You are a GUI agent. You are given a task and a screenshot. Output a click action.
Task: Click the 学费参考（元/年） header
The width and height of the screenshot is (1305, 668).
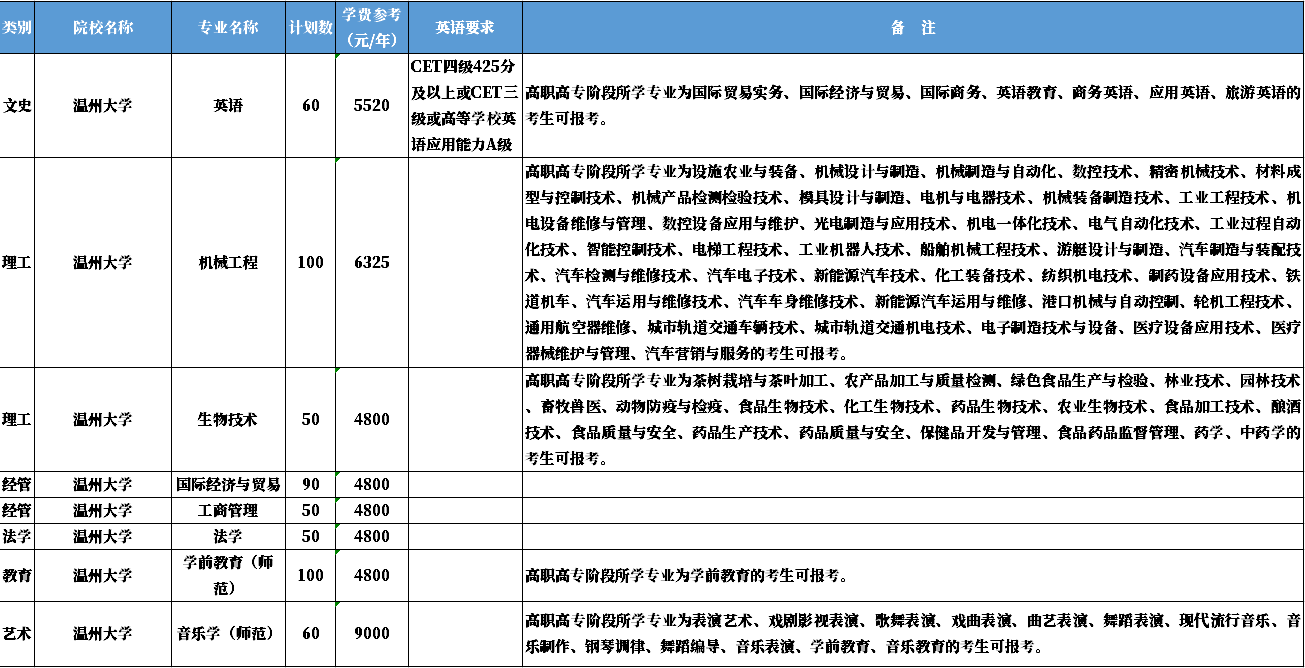(372, 28)
